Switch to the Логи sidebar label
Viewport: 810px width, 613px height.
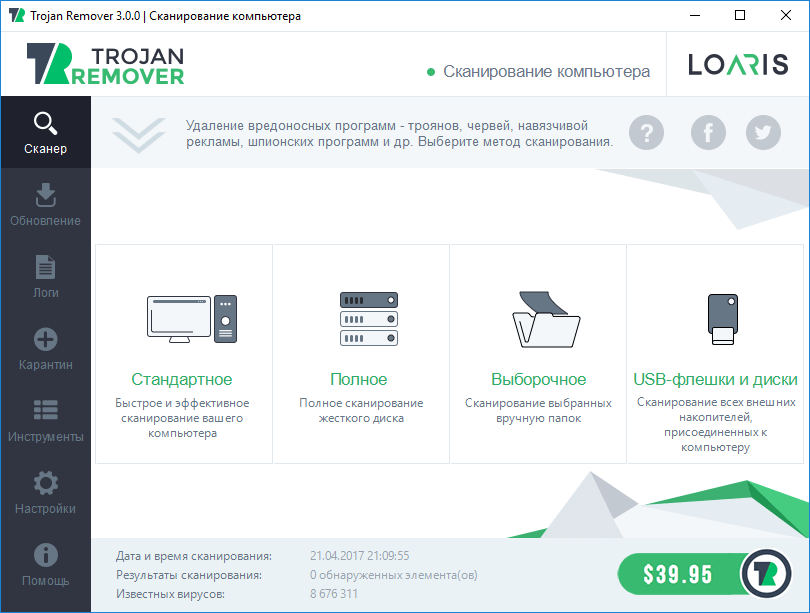tap(45, 293)
